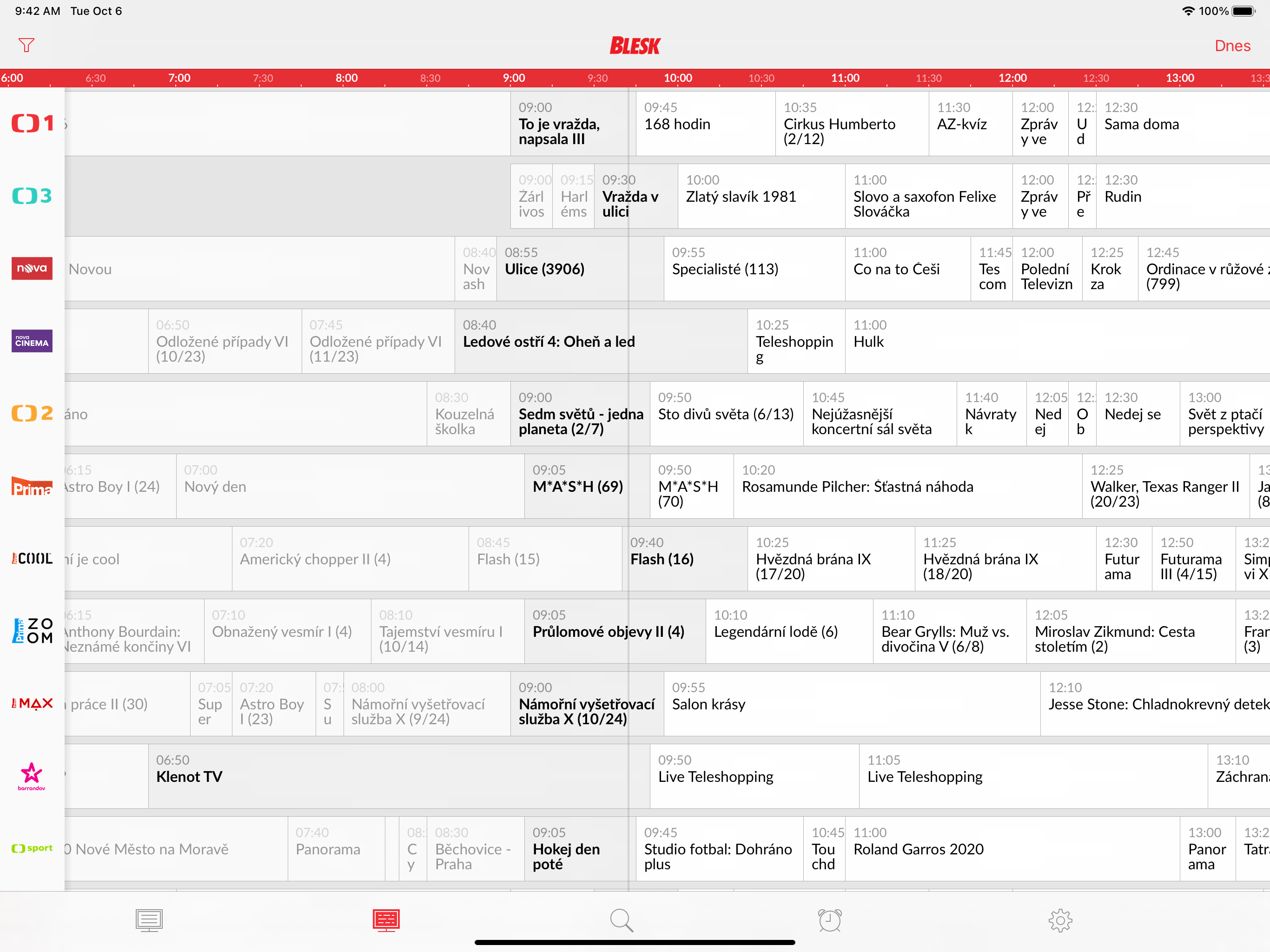The width and height of the screenshot is (1270, 952).
Task: Open the settings gear tab
Action: tap(1060, 920)
